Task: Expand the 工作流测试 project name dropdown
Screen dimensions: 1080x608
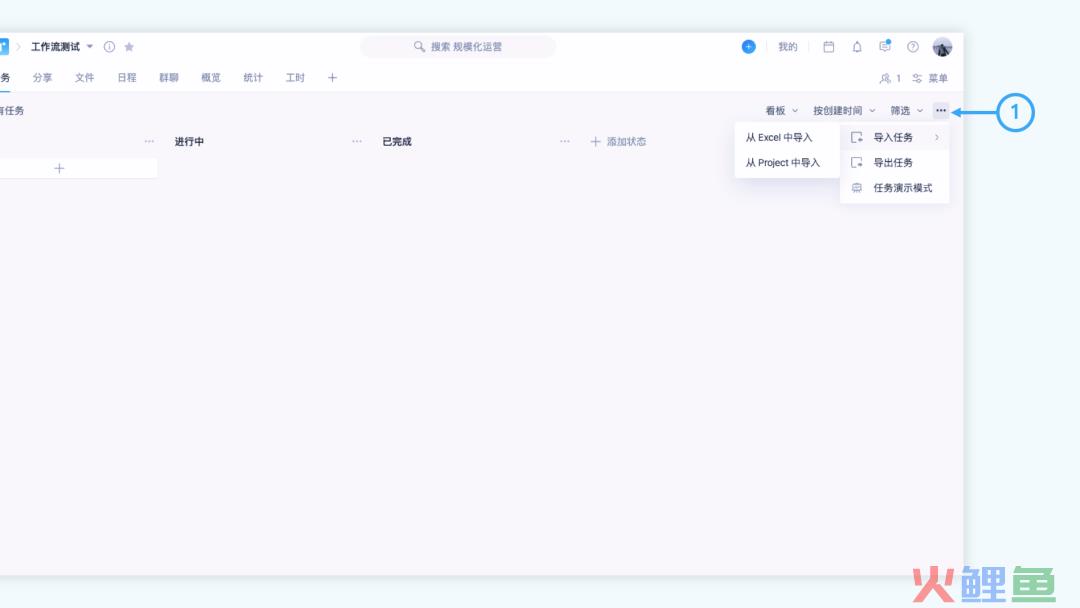Action: point(90,47)
